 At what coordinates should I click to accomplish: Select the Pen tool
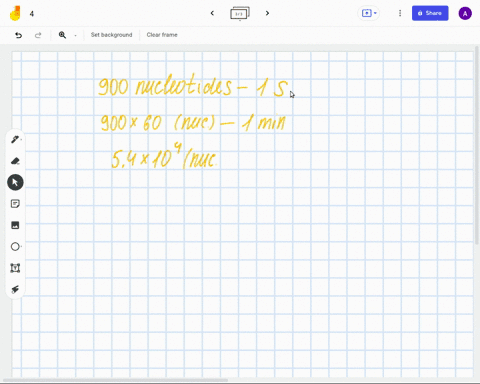coord(15,139)
